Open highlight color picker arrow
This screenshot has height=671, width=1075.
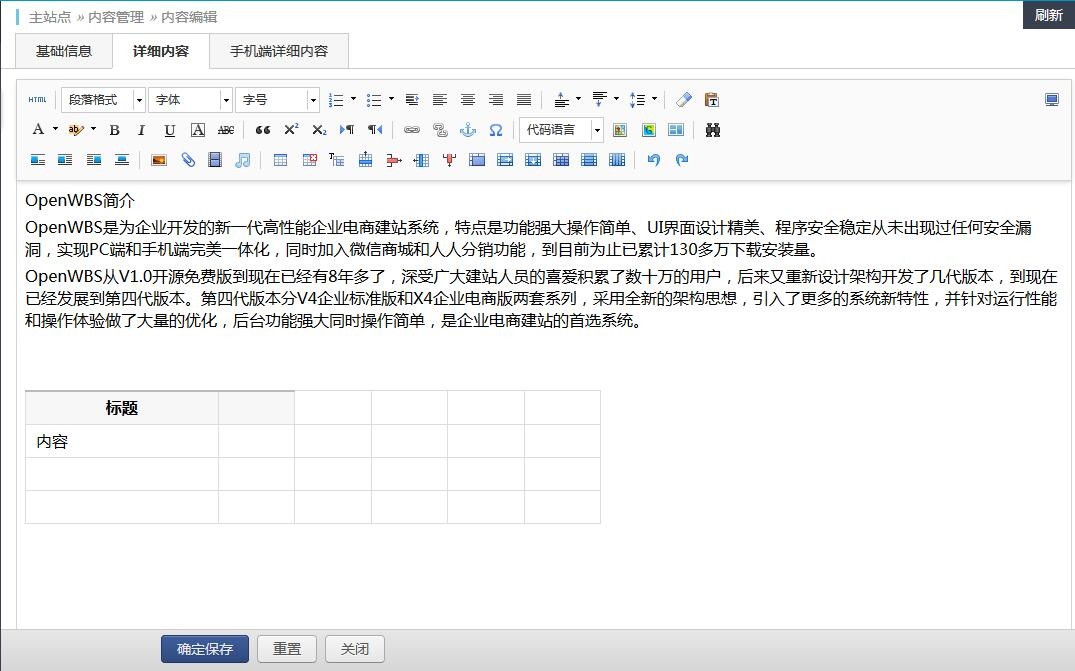click(94, 129)
